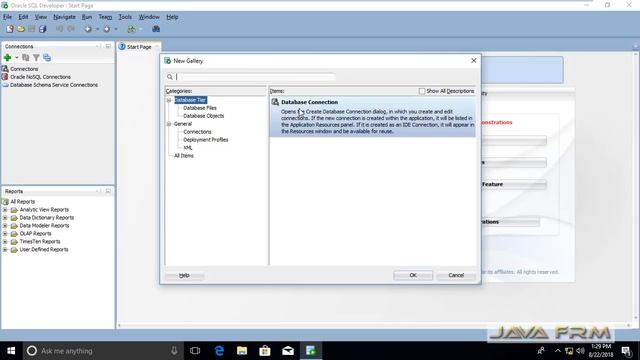Open the File menu
The height and width of the screenshot is (360, 640).
(x=7, y=17)
